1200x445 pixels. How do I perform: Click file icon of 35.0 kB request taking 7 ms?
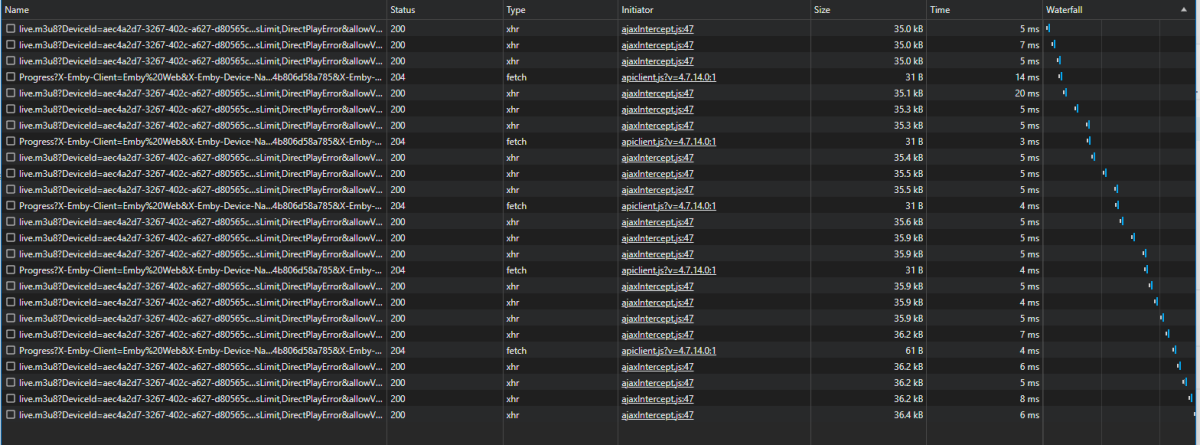coord(11,45)
